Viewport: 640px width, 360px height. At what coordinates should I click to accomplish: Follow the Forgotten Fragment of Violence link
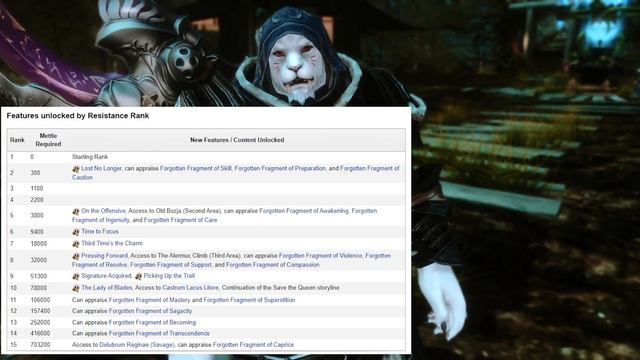[x=320, y=256]
